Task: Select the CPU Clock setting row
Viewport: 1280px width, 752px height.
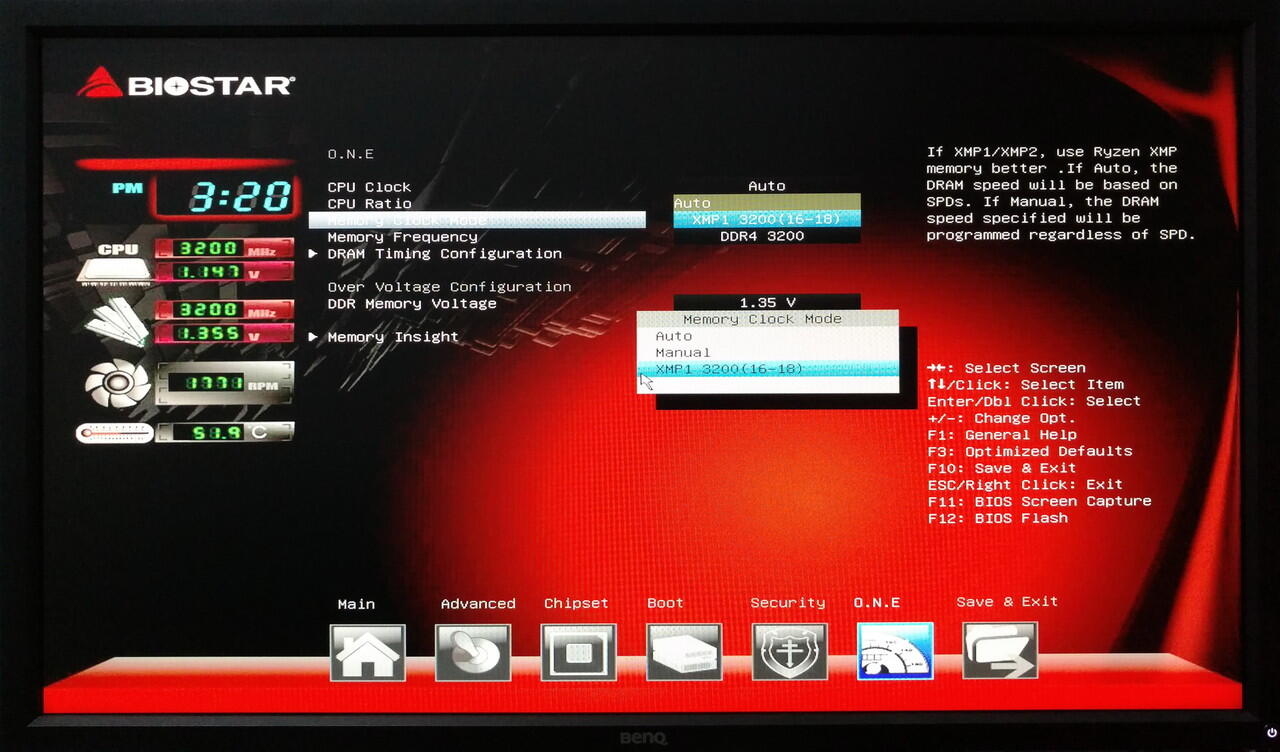Action: pos(369,187)
